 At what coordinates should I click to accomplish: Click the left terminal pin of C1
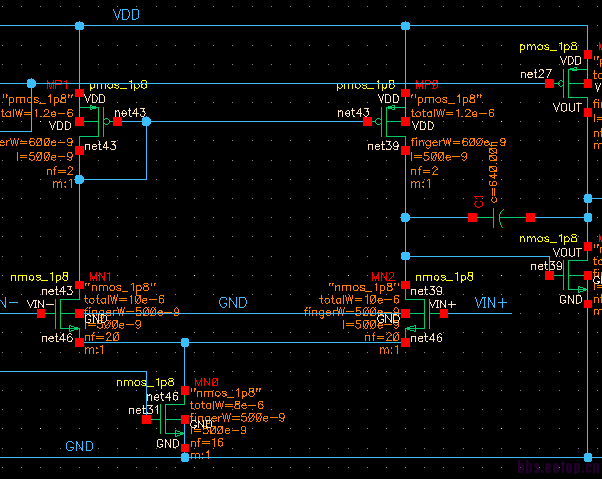pyautogui.click(x=473, y=218)
